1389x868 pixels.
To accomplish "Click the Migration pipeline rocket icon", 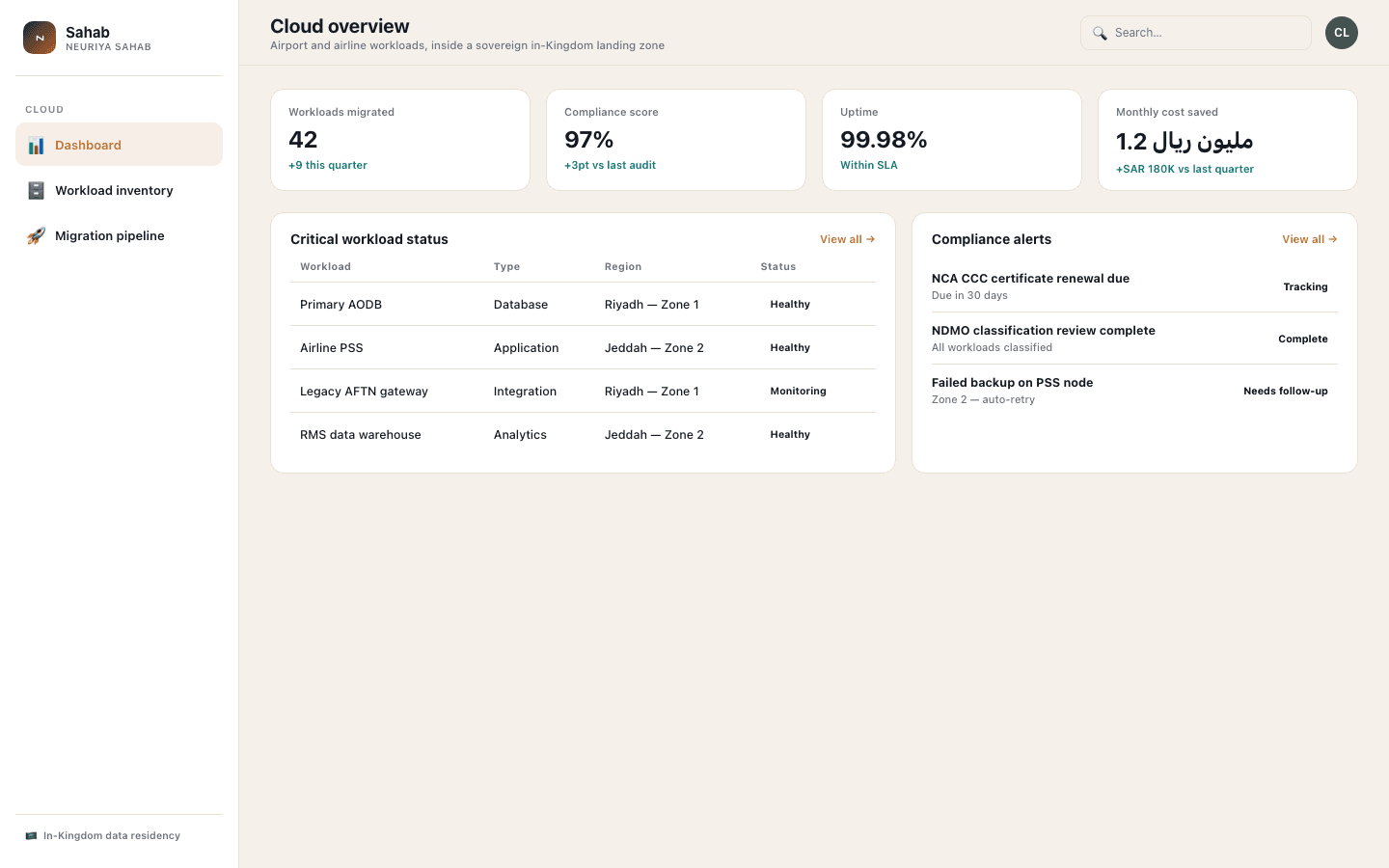I will (36, 235).
